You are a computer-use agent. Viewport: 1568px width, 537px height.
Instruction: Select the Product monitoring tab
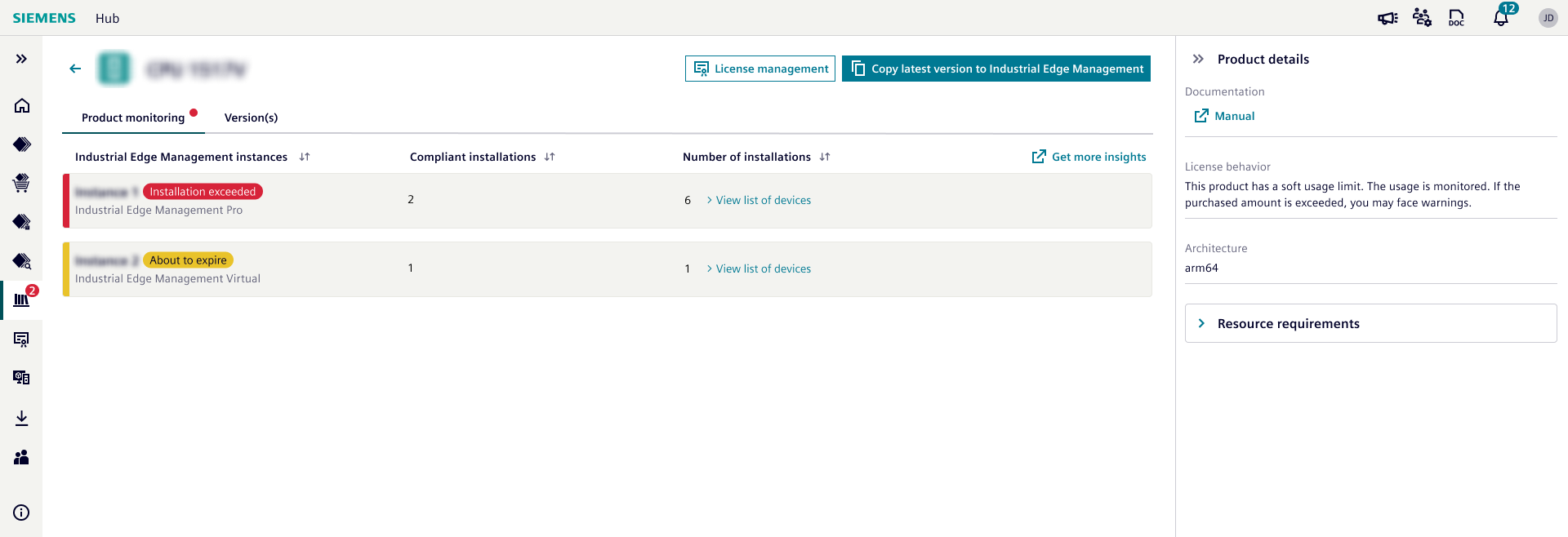(133, 118)
